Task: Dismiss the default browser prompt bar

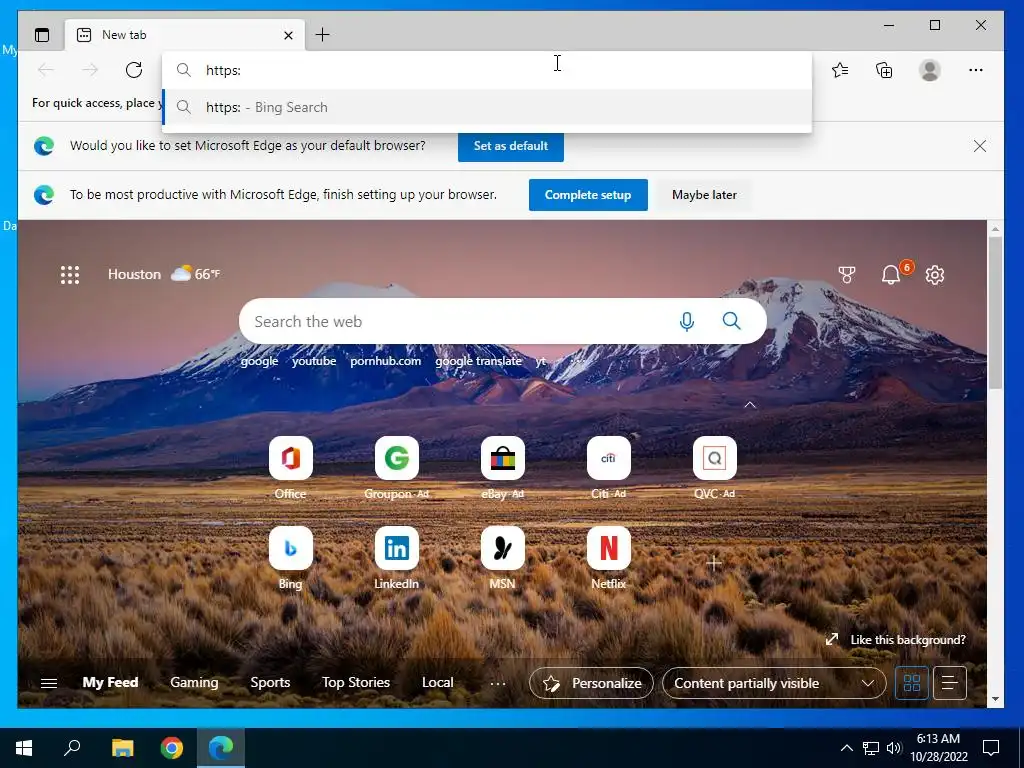Action: [980, 146]
